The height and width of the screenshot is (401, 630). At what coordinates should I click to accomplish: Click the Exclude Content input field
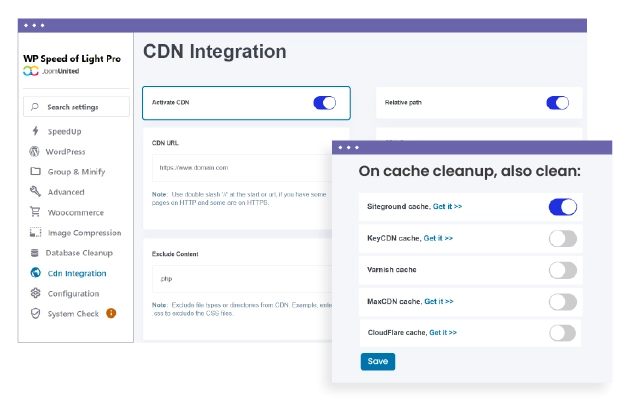pyautogui.click(x=242, y=278)
